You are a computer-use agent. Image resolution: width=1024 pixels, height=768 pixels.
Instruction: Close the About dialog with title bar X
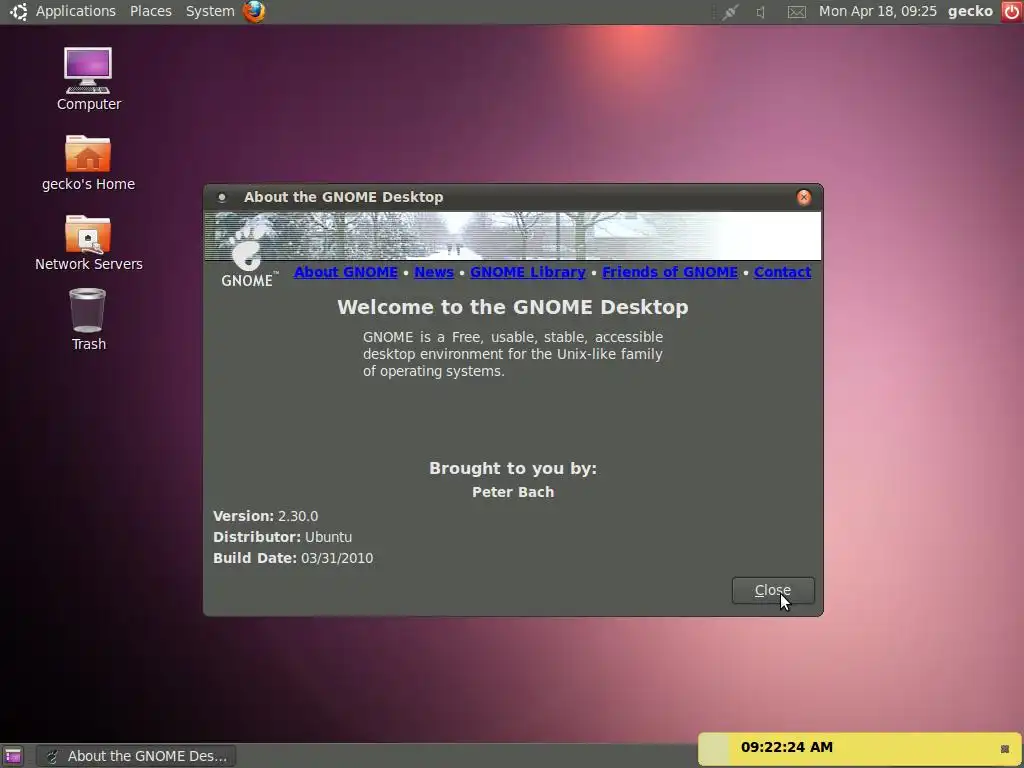point(804,197)
